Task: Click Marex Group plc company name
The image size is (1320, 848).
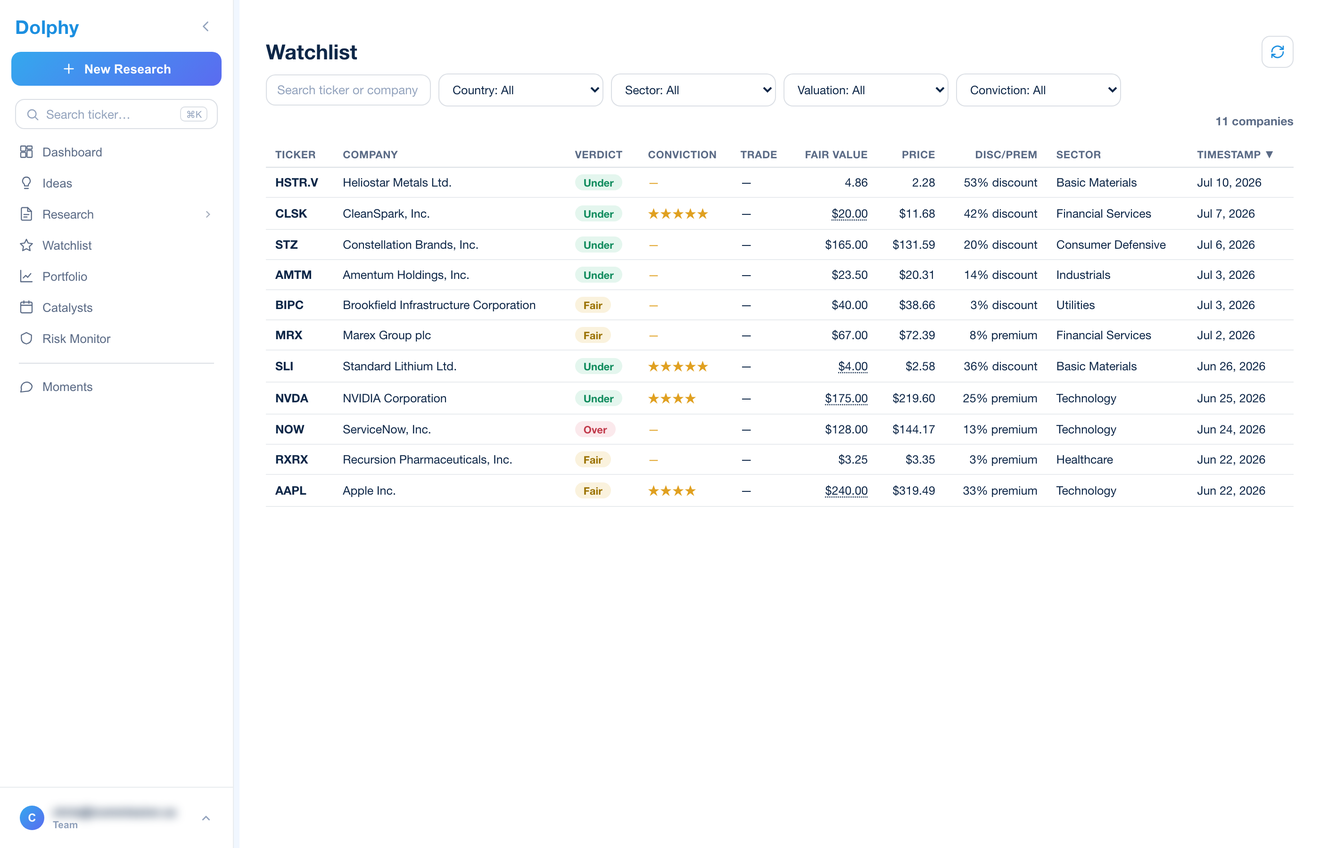Action: click(x=387, y=335)
